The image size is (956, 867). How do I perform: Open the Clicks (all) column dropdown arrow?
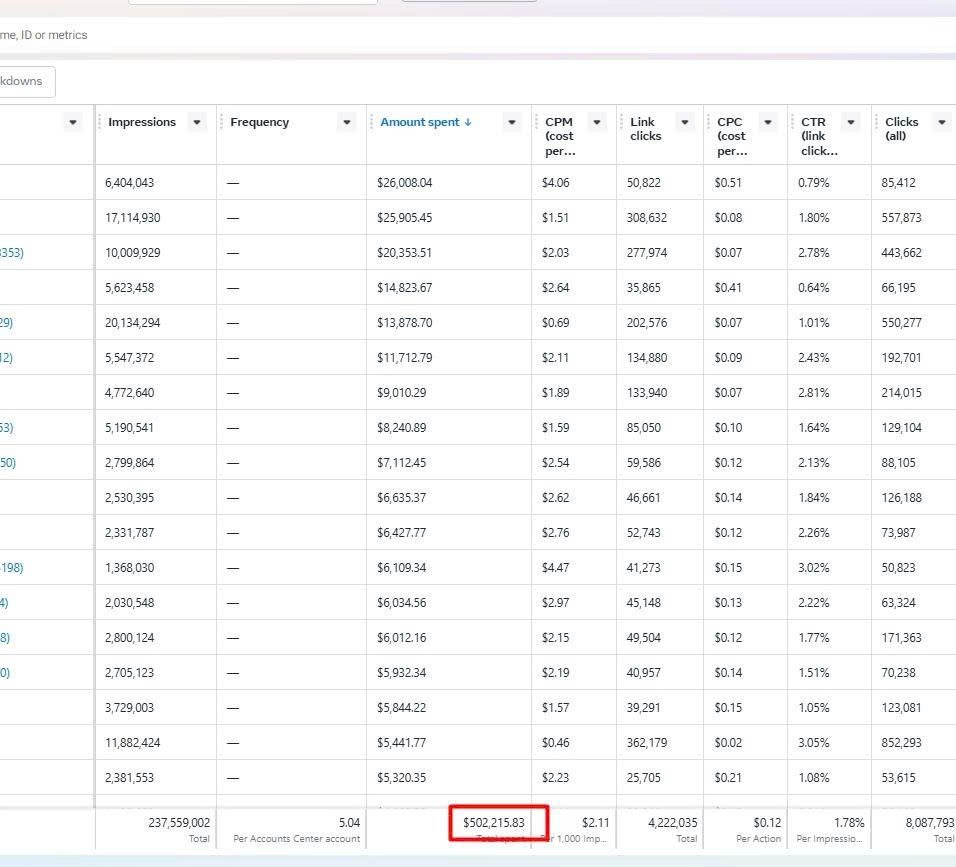(941, 122)
